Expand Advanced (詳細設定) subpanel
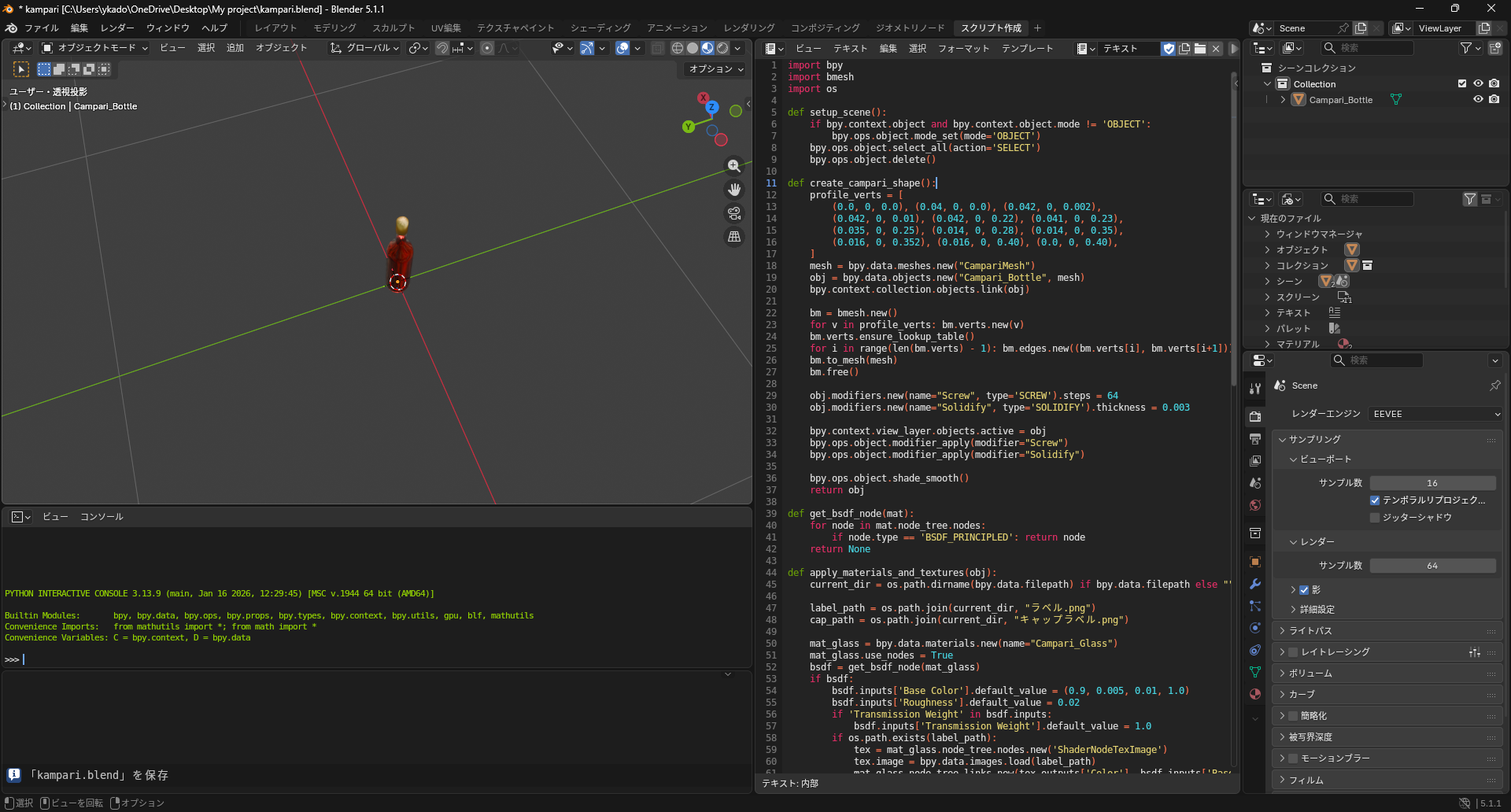This screenshot has height=812, width=1511. coord(1317,610)
